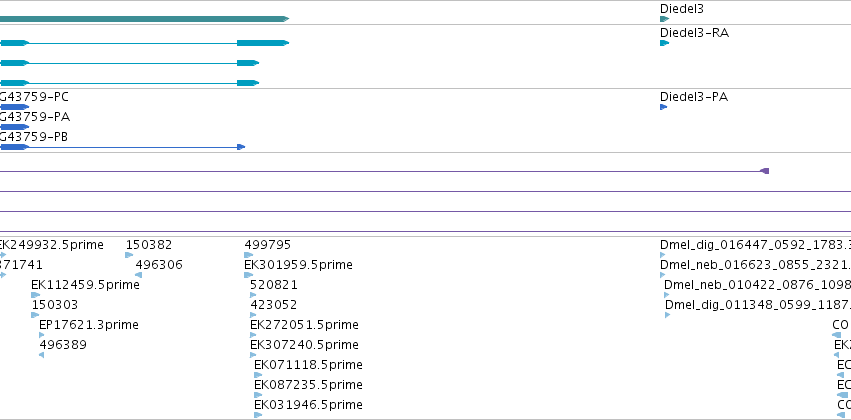The height and width of the screenshot is (420, 851).
Task: Click the arrow glyph under EK031946.5prime
Action: point(258,415)
